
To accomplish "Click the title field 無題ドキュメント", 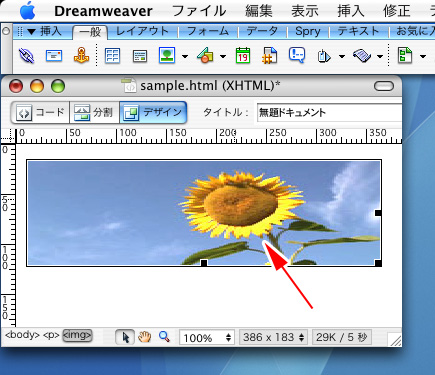I will [329, 112].
